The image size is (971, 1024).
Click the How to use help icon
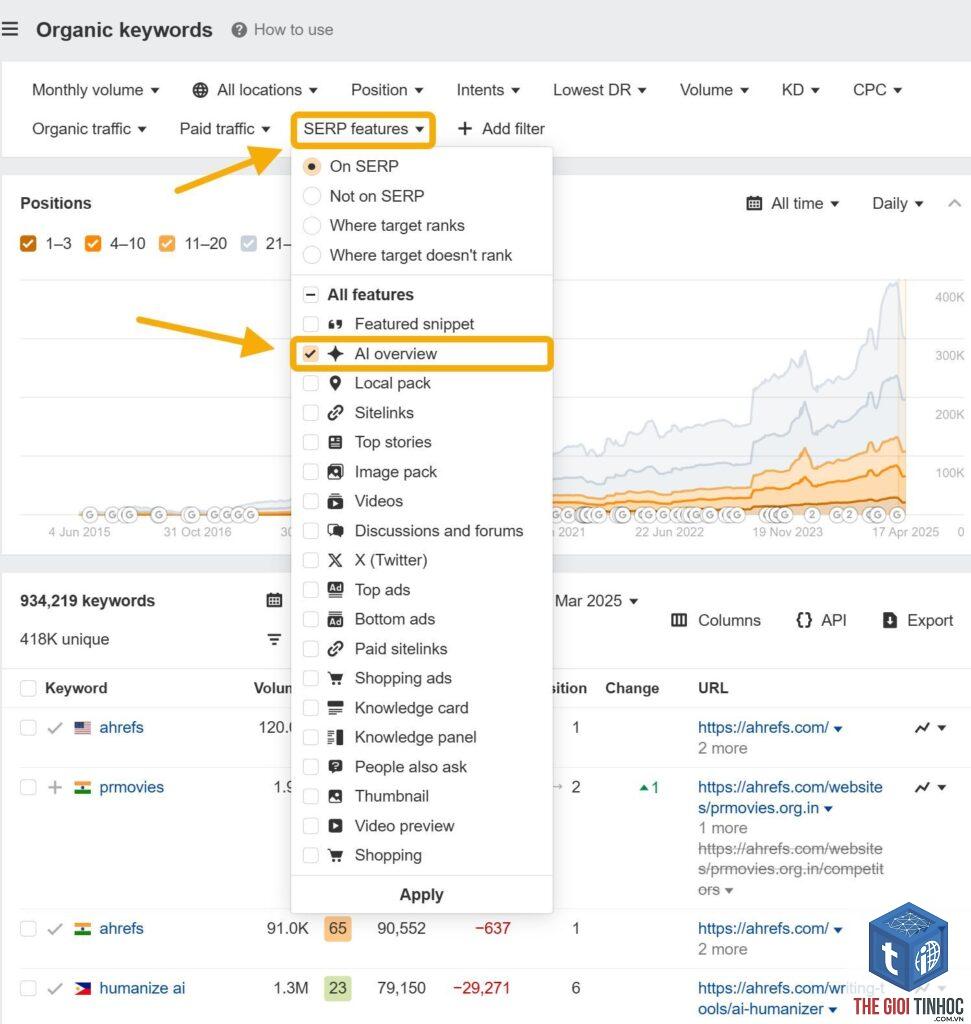[x=239, y=30]
